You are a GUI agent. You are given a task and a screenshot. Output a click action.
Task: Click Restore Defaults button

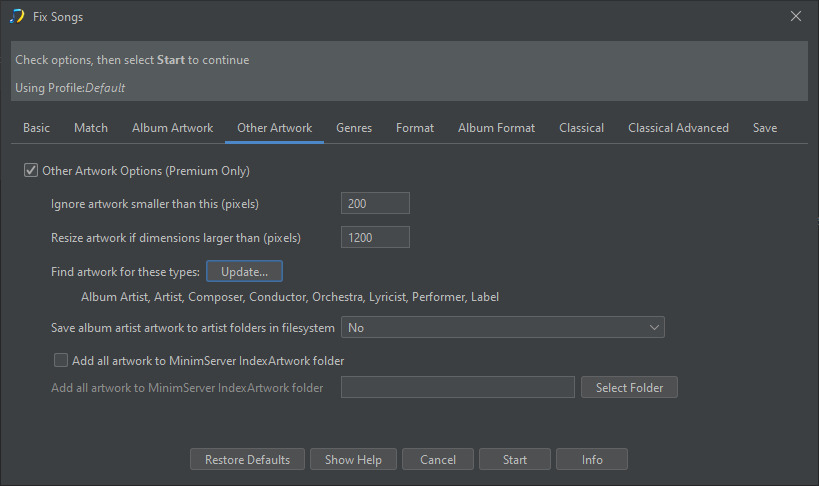click(x=247, y=459)
